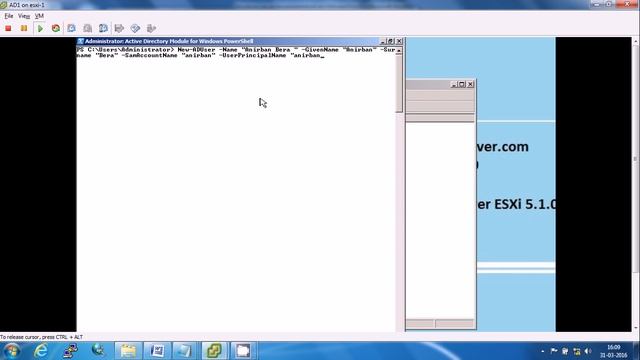Screen dimensions: 640x360
Task: Restore the PowerShell window inside the VM
Action: tap(391, 41)
